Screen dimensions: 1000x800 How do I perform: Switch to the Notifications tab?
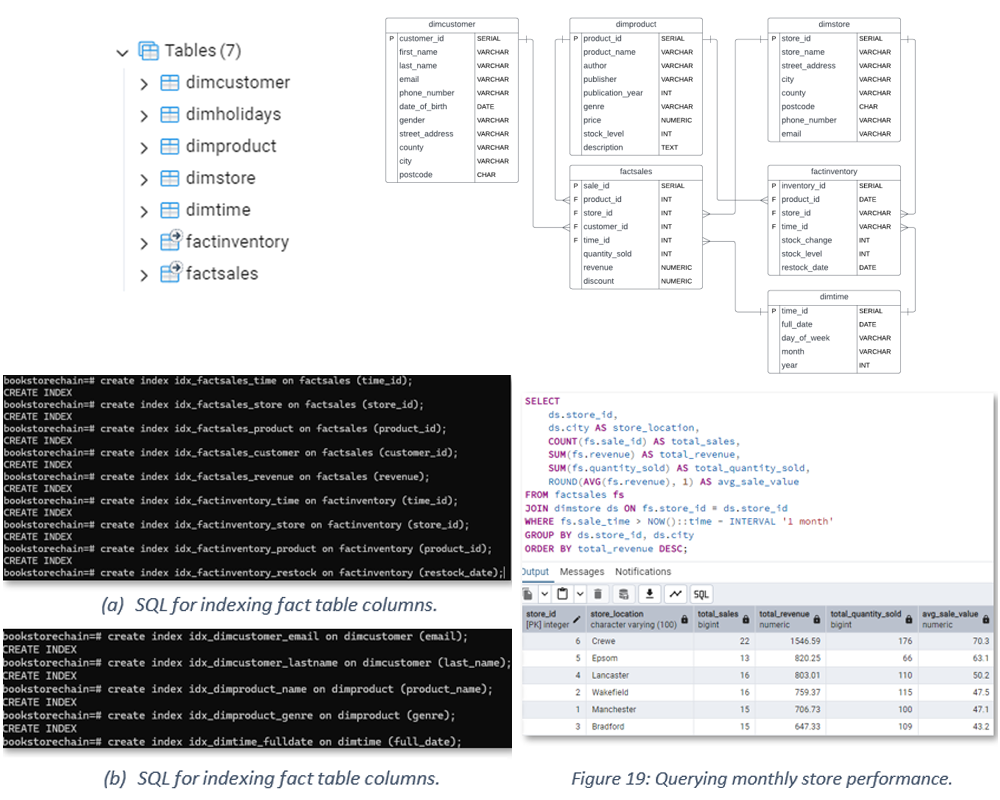(643, 572)
